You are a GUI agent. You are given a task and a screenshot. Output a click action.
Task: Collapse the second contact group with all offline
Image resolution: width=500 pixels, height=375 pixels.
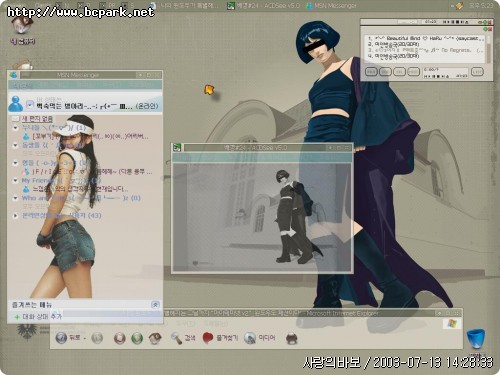15,145
